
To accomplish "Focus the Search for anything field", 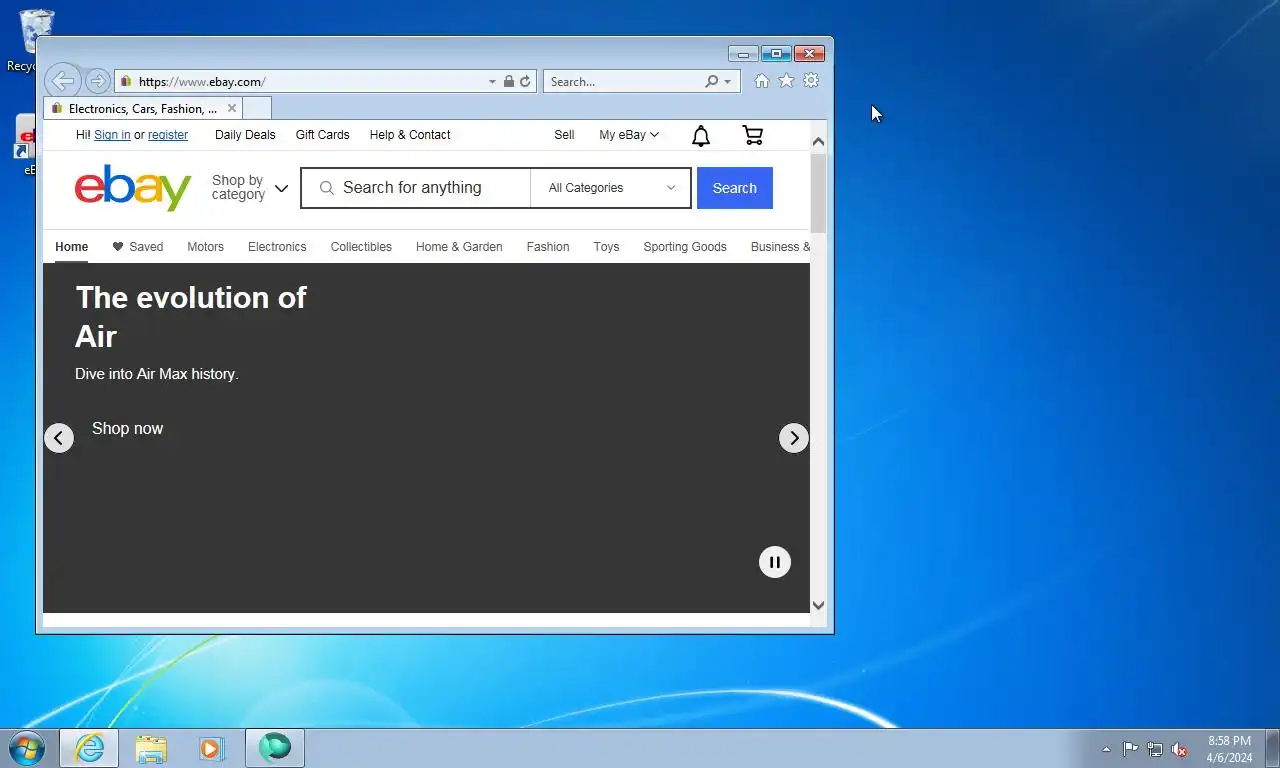I will pyautogui.click(x=416, y=188).
